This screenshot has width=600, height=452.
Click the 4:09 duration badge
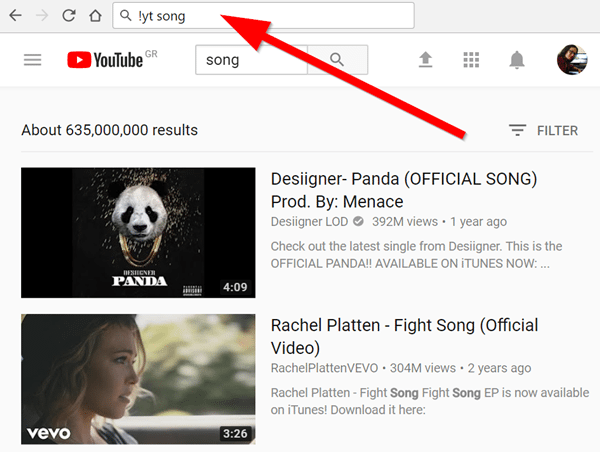click(235, 287)
